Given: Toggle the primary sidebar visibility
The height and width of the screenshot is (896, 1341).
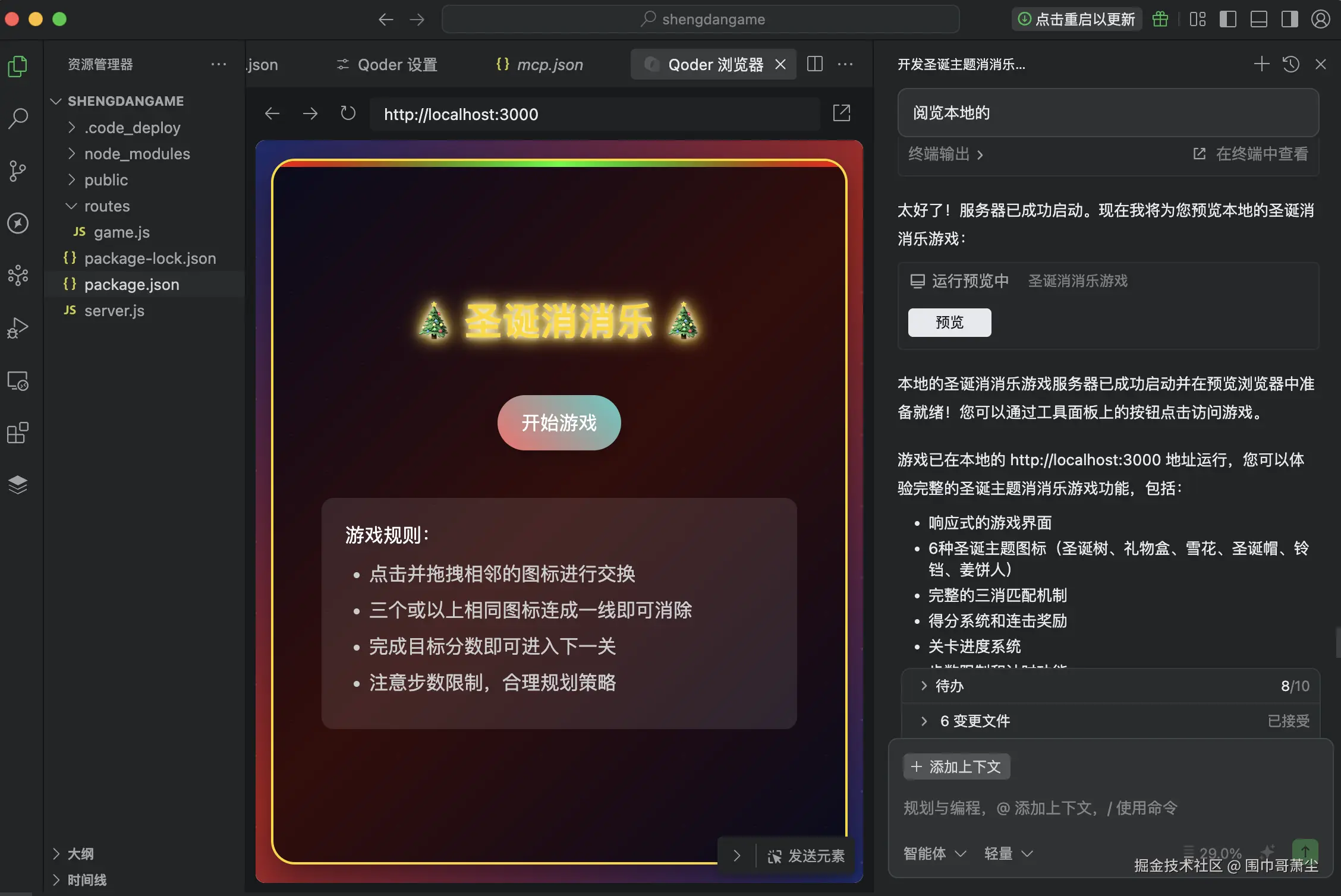Looking at the screenshot, I should tap(1227, 18).
